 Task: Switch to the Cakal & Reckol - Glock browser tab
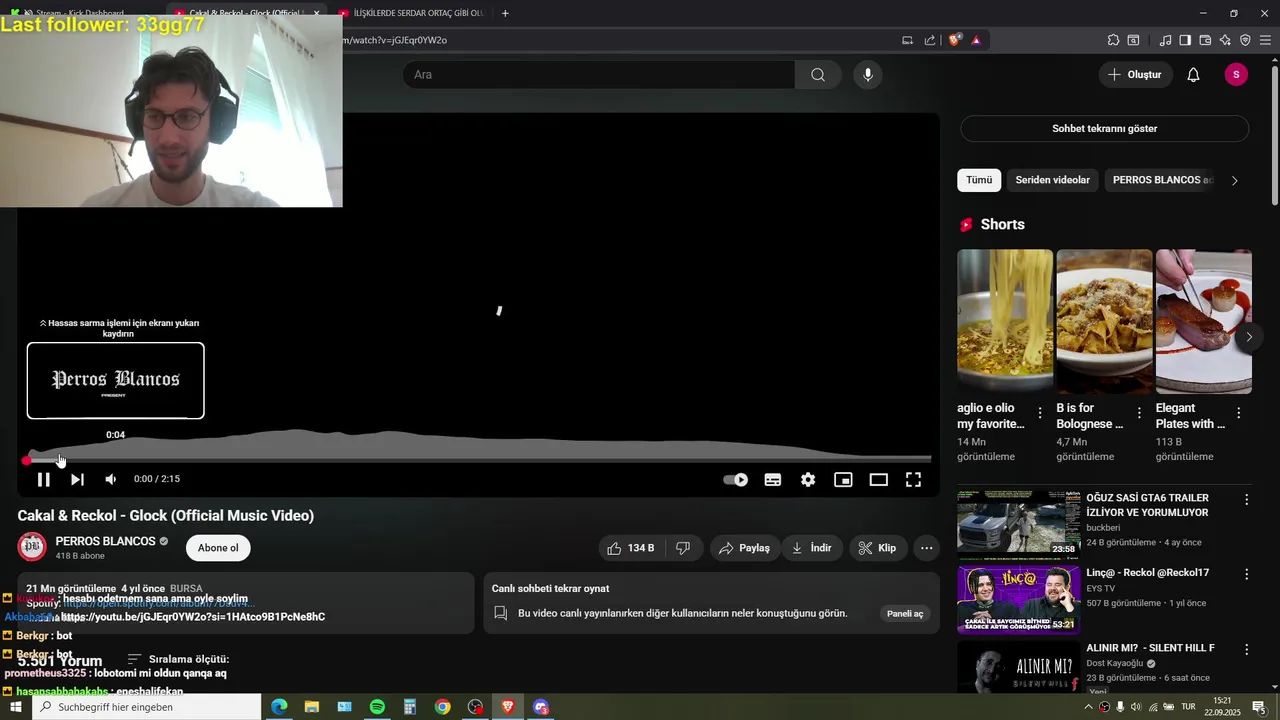[x=247, y=13]
